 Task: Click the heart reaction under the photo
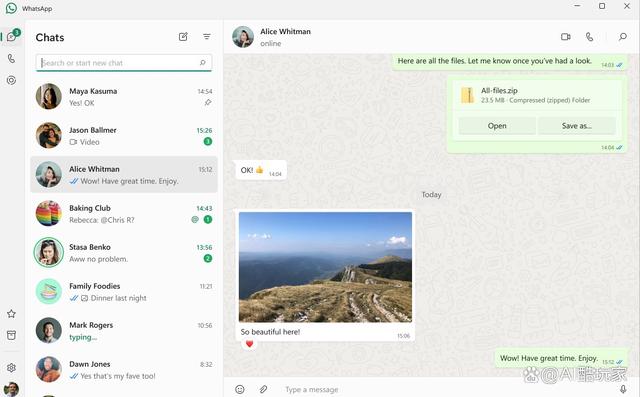(249, 344)
